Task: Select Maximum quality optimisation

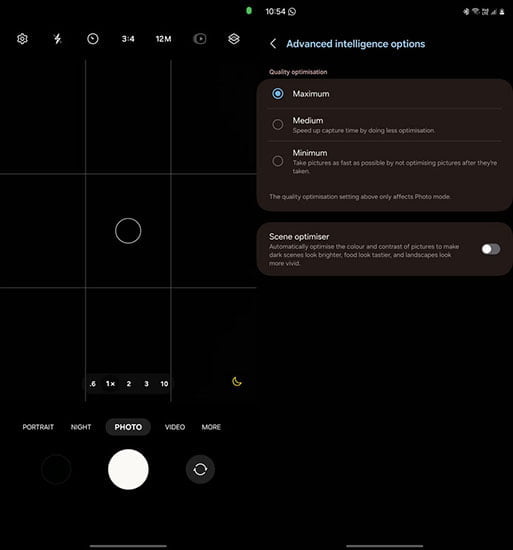Action: coord(385,94)
